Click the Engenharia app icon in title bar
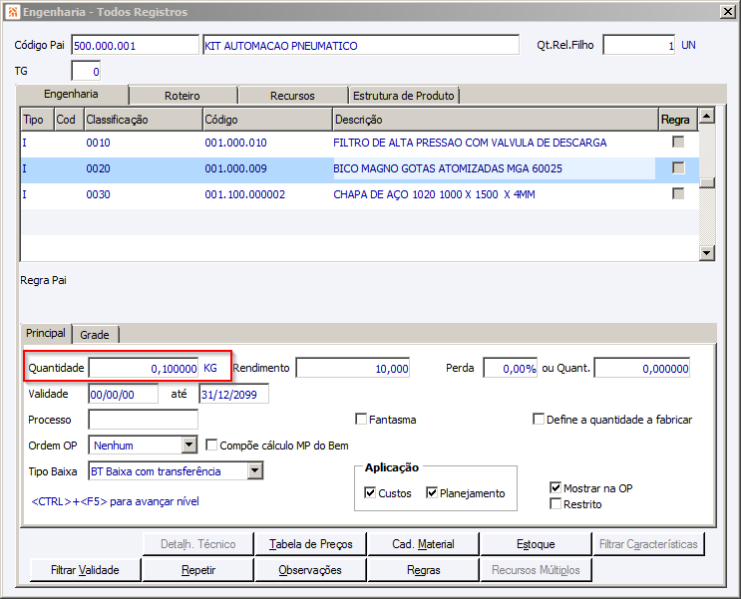Viewport: 741px width, 599px height. 11,11
